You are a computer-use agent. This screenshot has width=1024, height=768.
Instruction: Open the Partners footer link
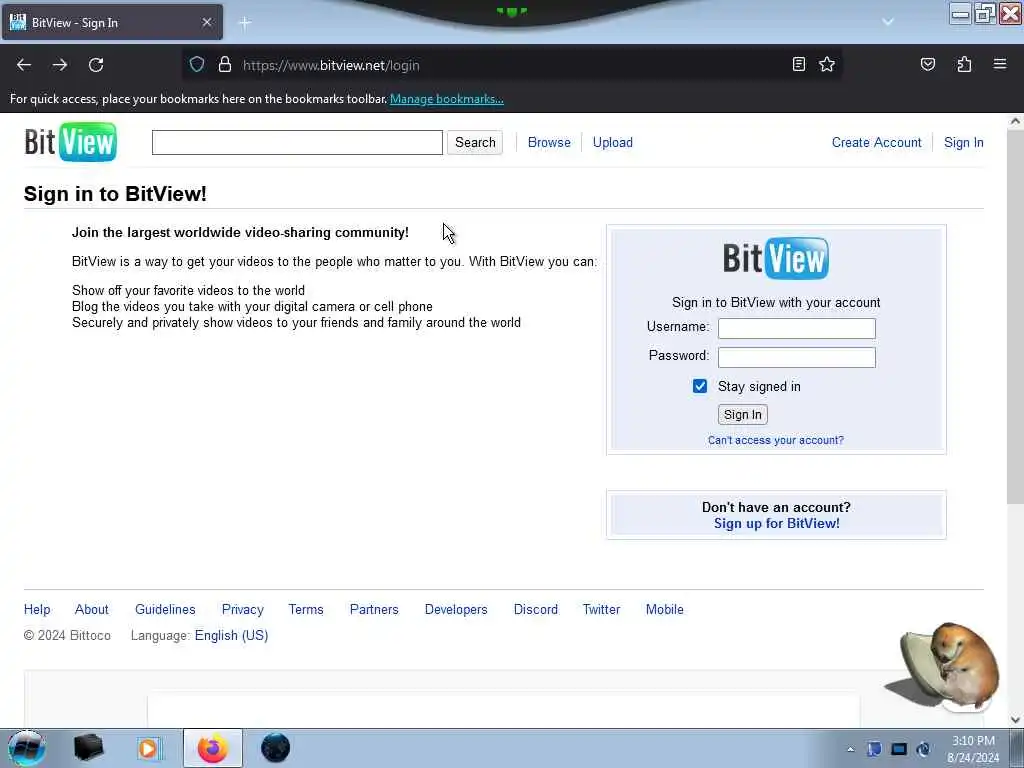(374, 609)
